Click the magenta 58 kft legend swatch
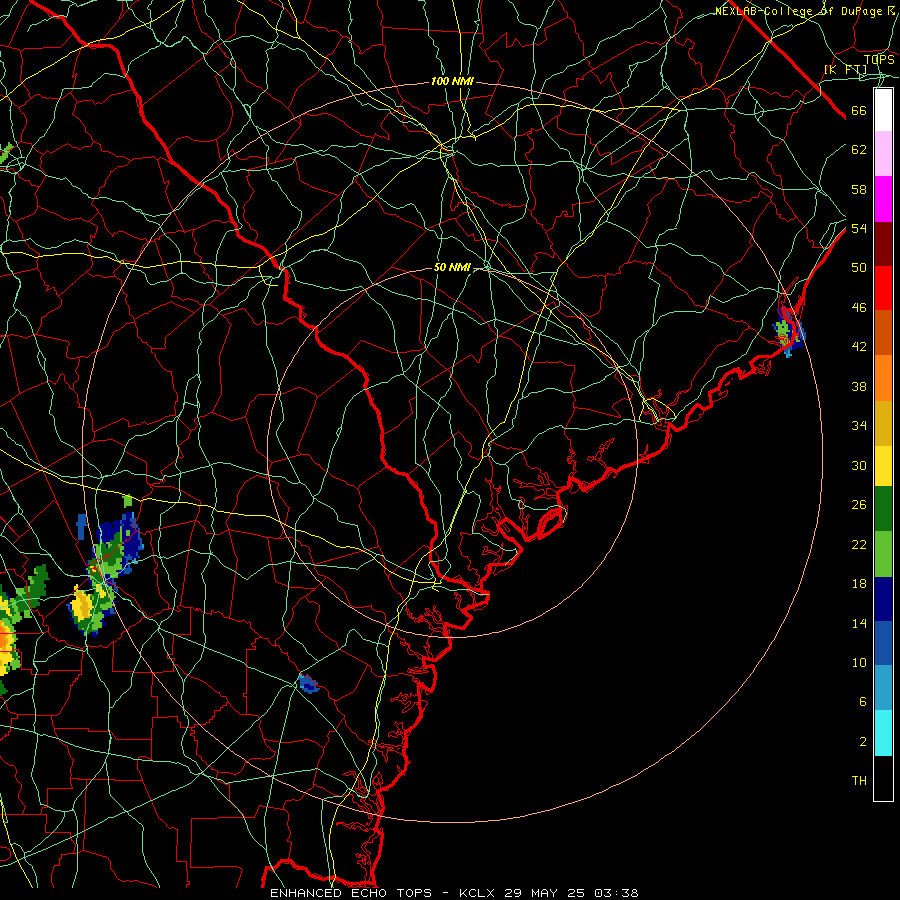This screenshot has height=900, width=900. click(x=883, y=199)
